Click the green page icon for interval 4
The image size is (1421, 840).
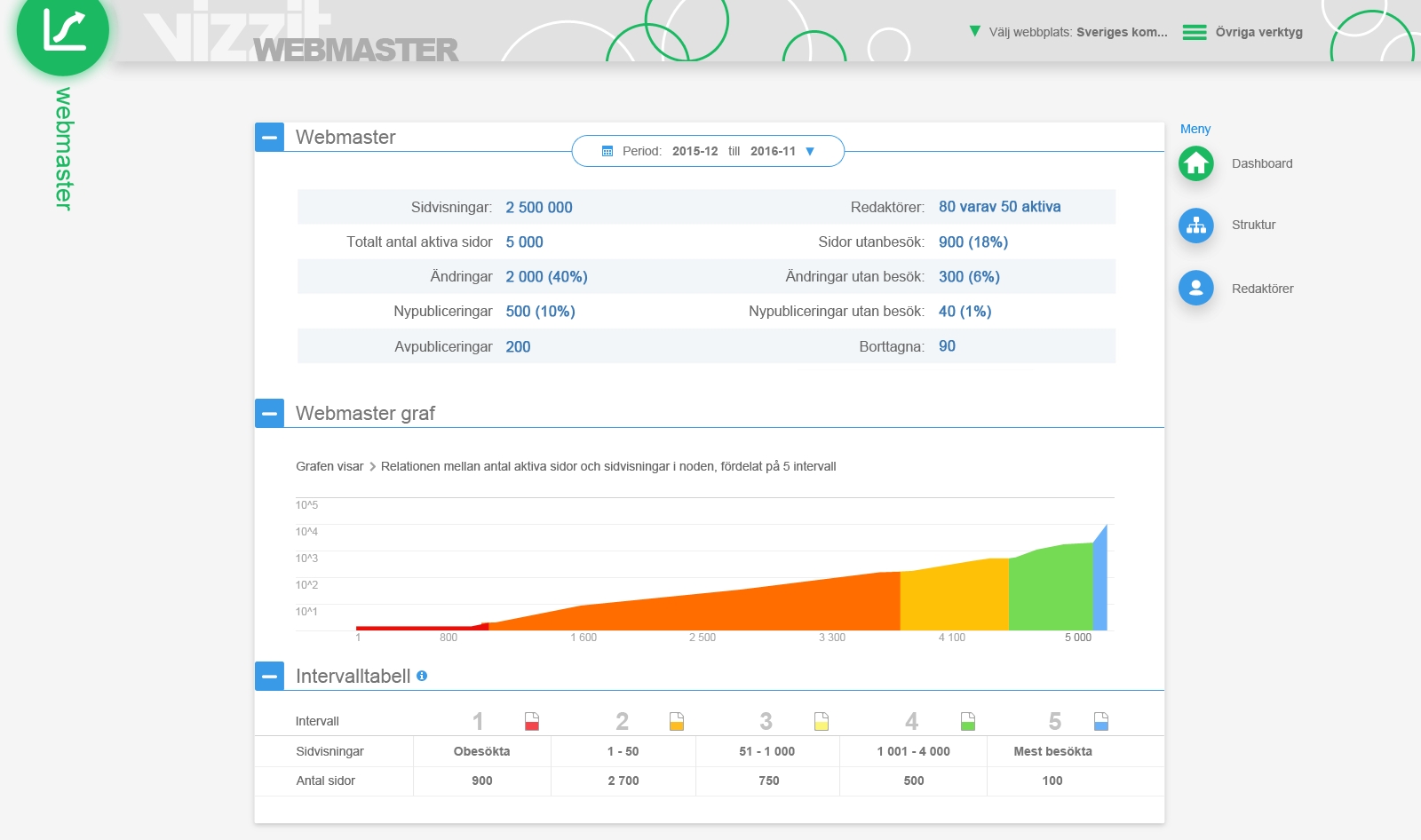[968, 721]
